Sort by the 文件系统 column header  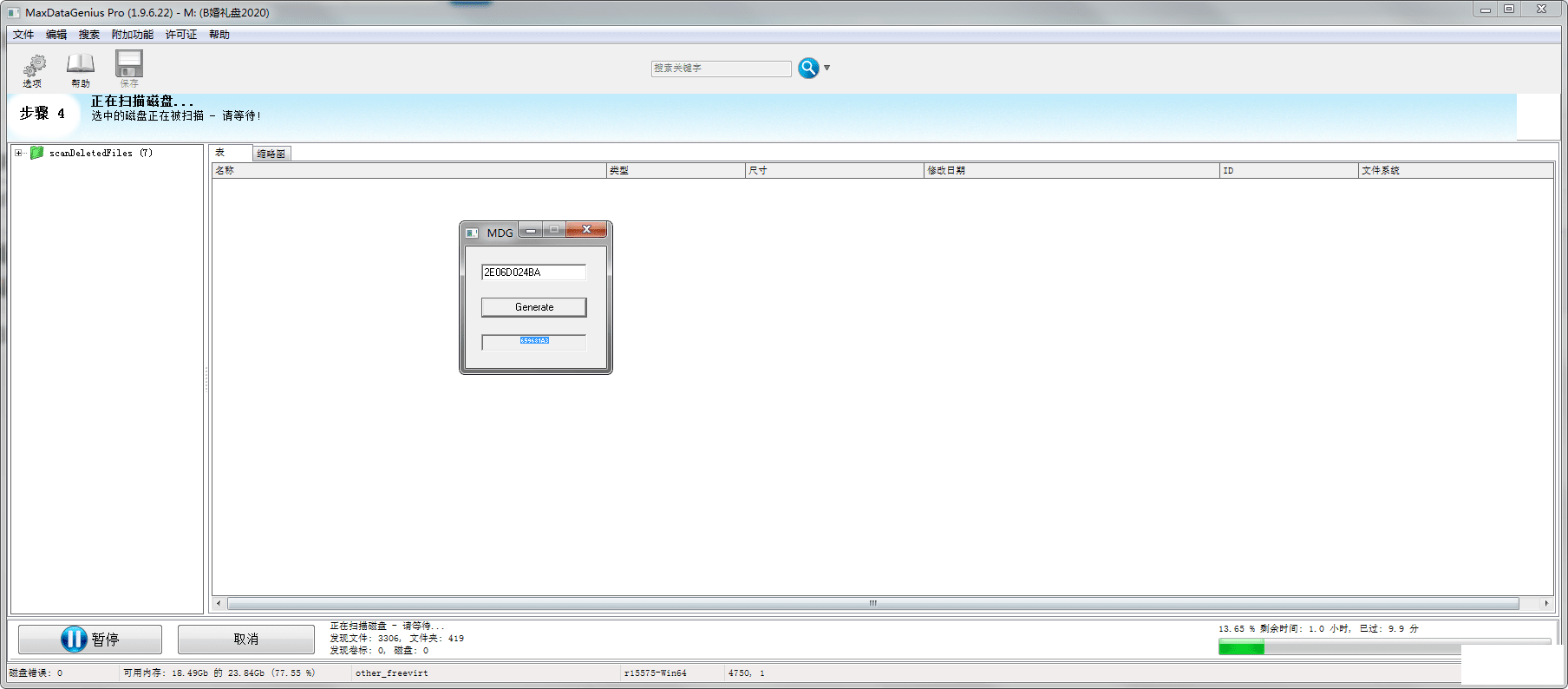click(1455, 170)
